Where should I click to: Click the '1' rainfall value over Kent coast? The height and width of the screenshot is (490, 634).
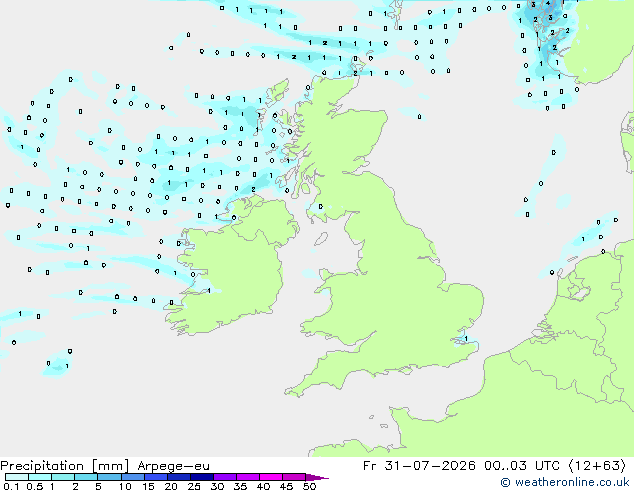466,338
